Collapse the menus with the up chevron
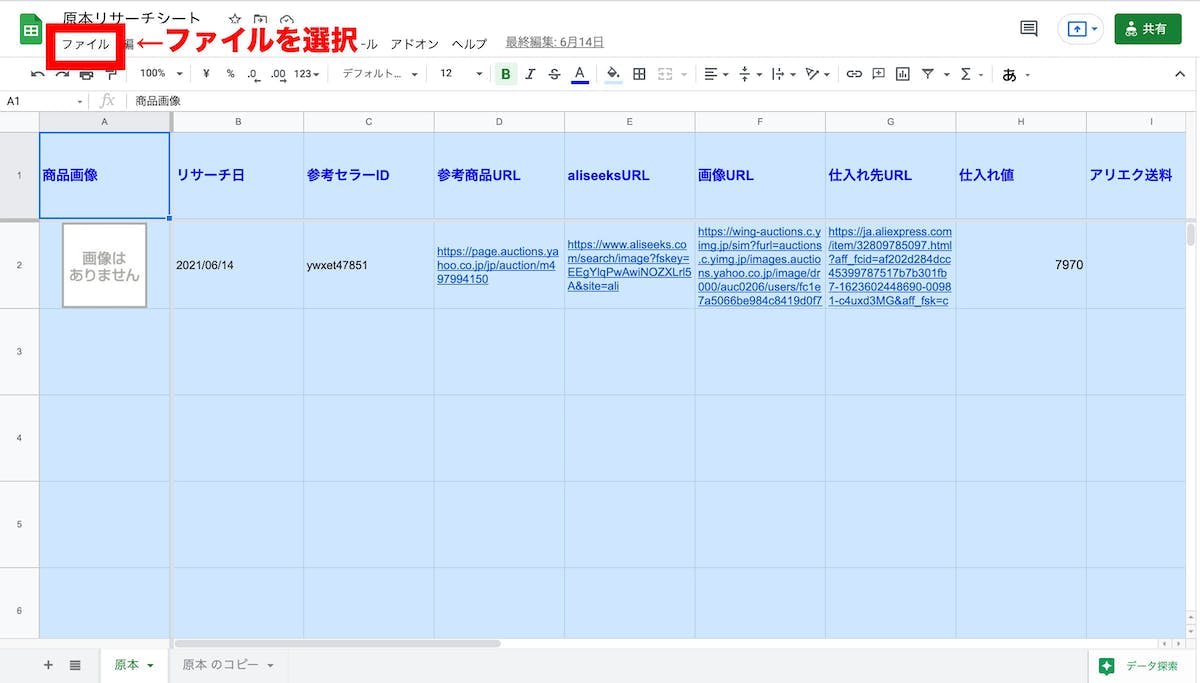1200x683 pixels. pyautogui.click(x=1179, y=74)
